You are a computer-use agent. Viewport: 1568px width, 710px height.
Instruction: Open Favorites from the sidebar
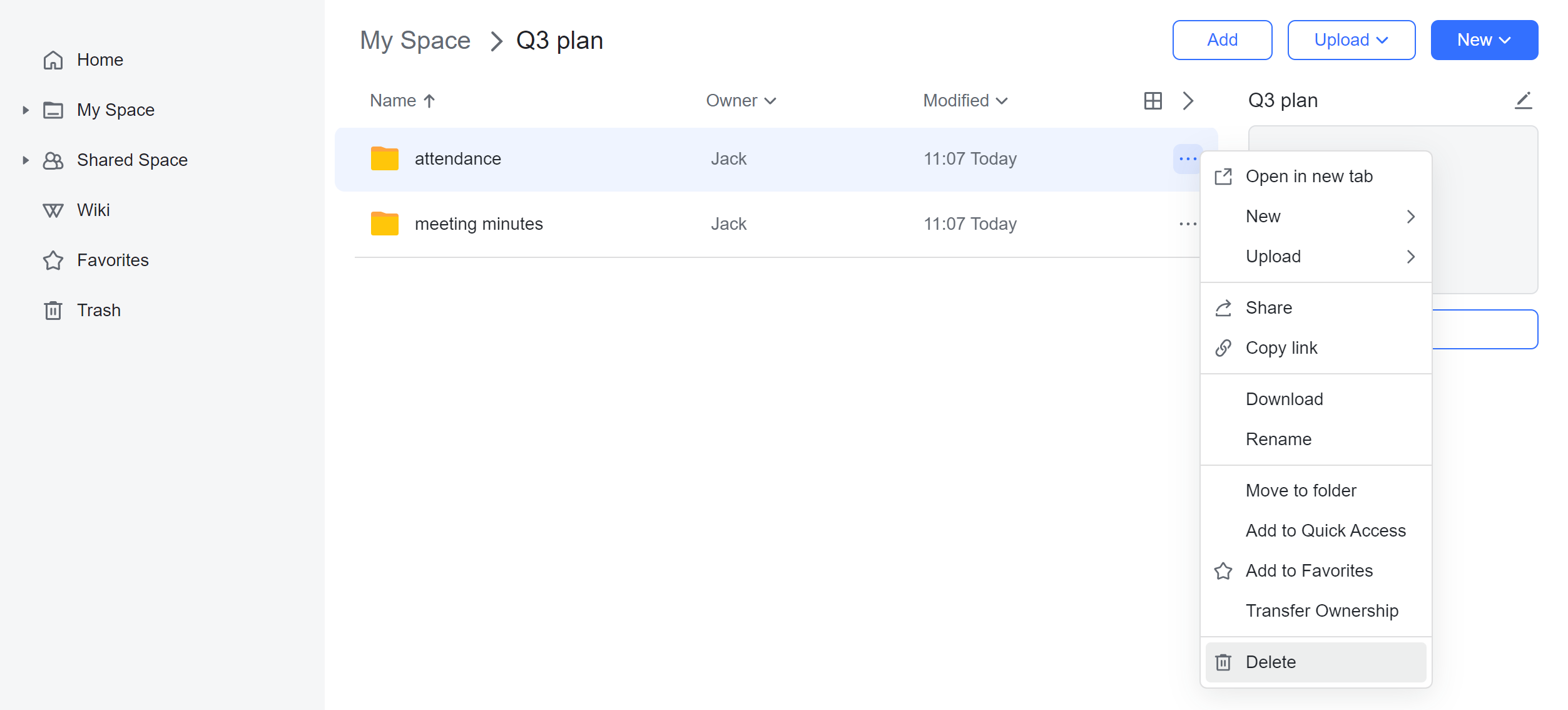pos(113,259)
